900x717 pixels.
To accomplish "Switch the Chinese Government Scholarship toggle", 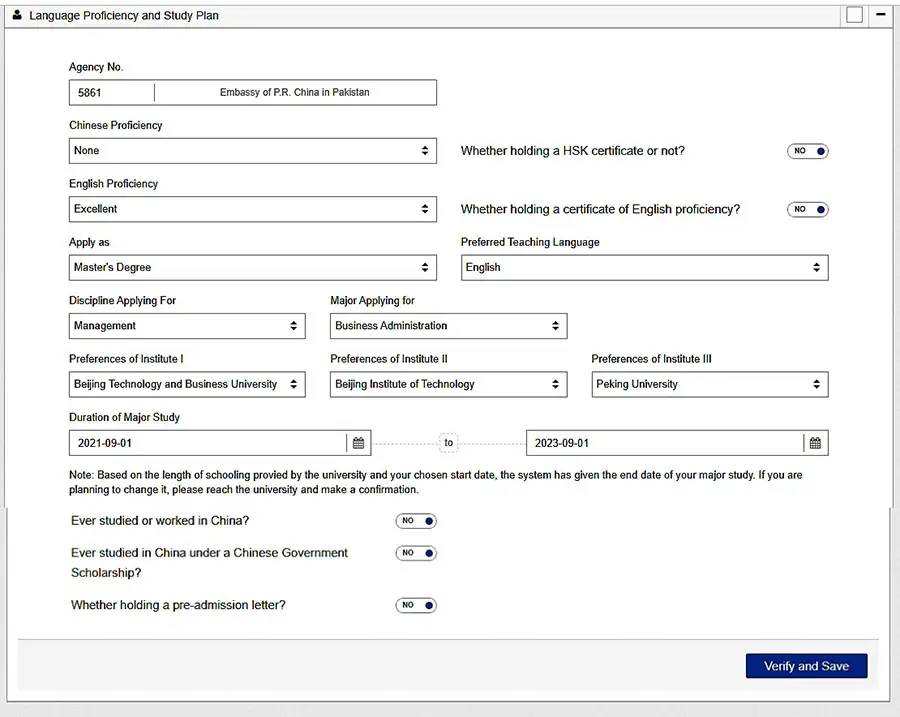I will coord(416,553).
